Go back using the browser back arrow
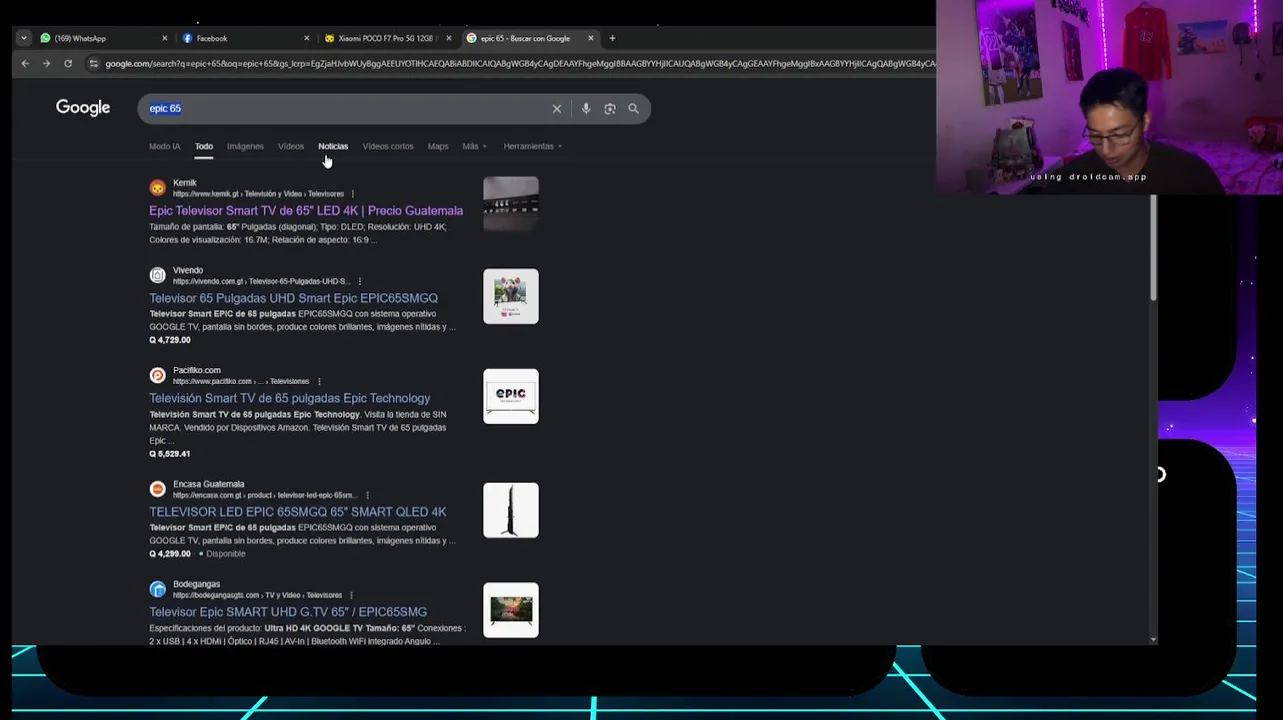 tap(25, 64)
